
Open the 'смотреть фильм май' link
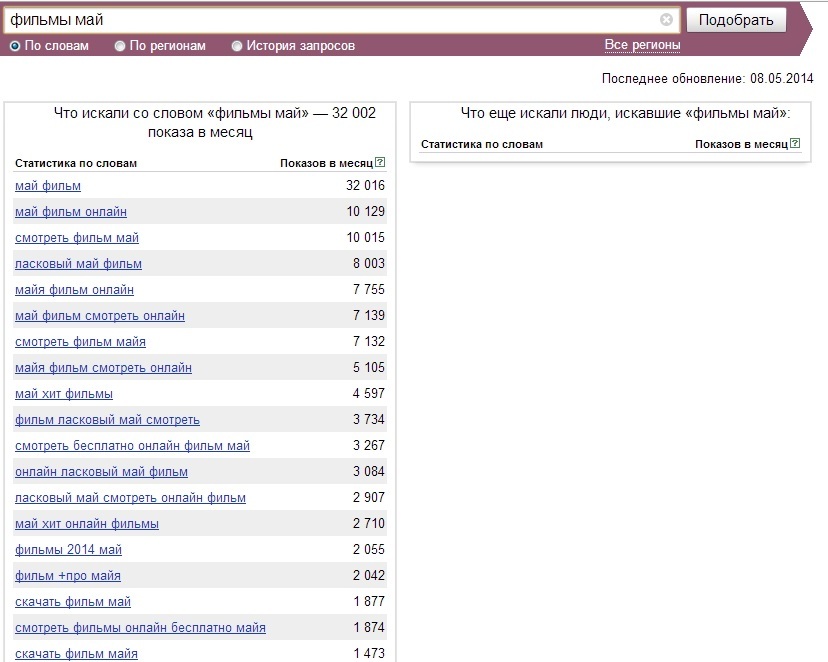tap(77, 238)
